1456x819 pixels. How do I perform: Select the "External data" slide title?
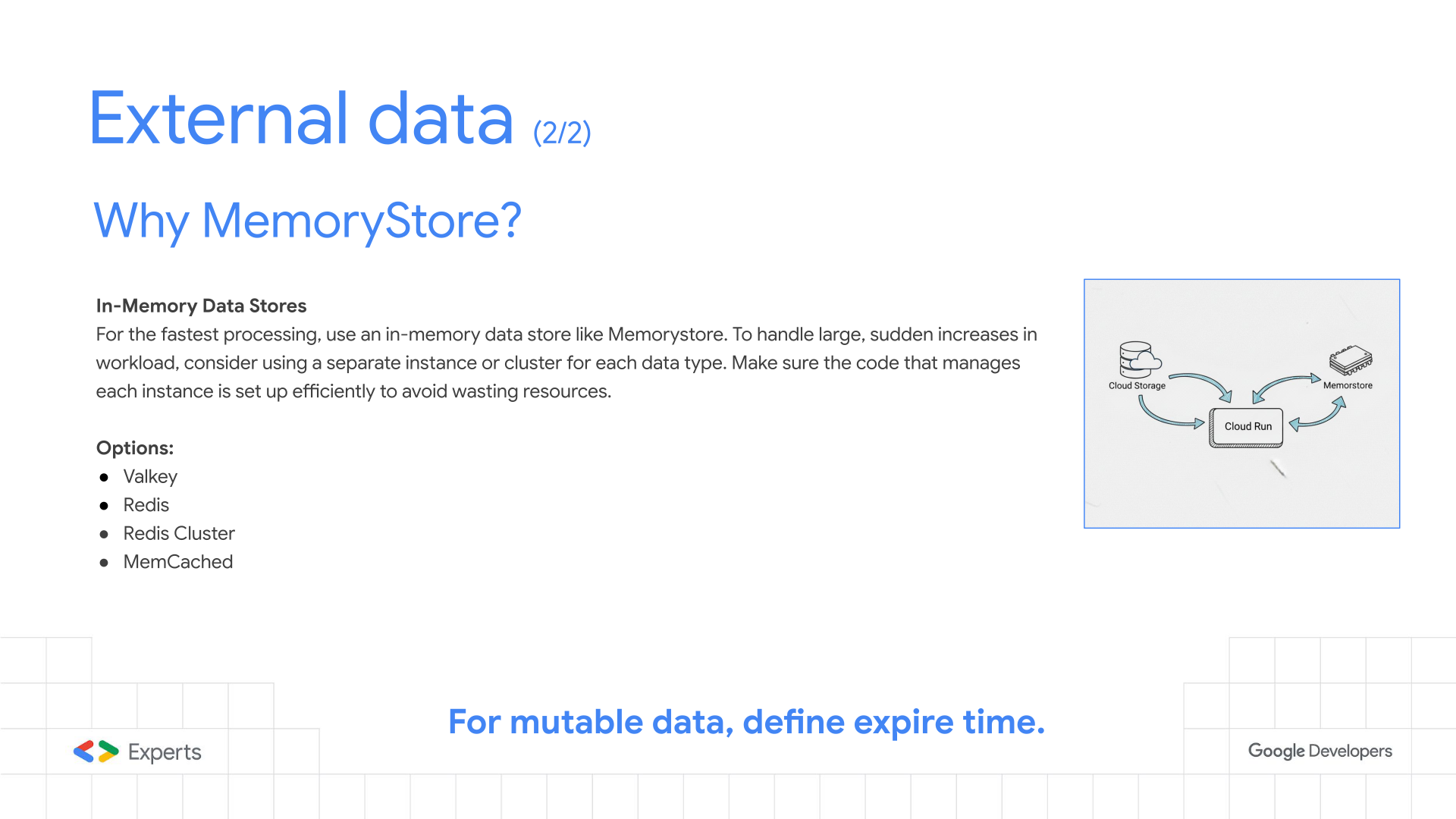301,119
